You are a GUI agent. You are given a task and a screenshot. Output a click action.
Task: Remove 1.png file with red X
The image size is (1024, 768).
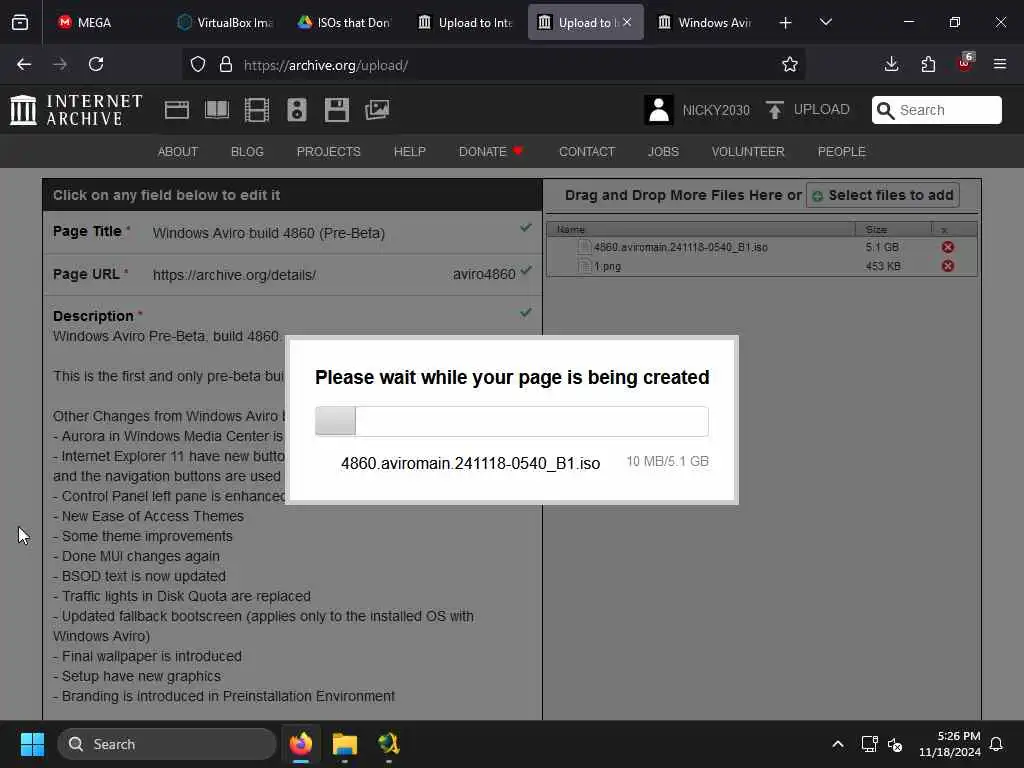[948, 266]
